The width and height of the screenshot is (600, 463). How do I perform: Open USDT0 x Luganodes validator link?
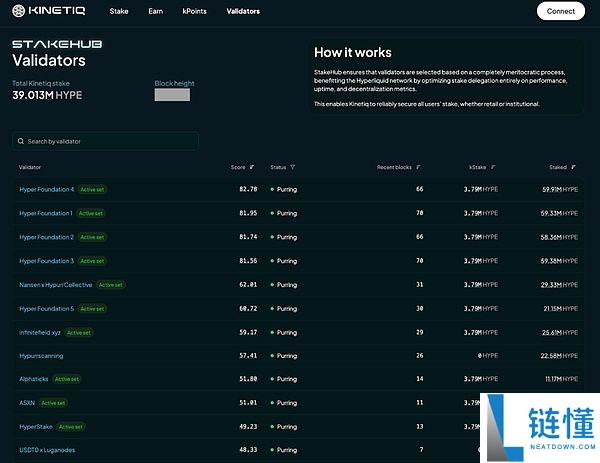pyautogui.click(x=47, y=450)
